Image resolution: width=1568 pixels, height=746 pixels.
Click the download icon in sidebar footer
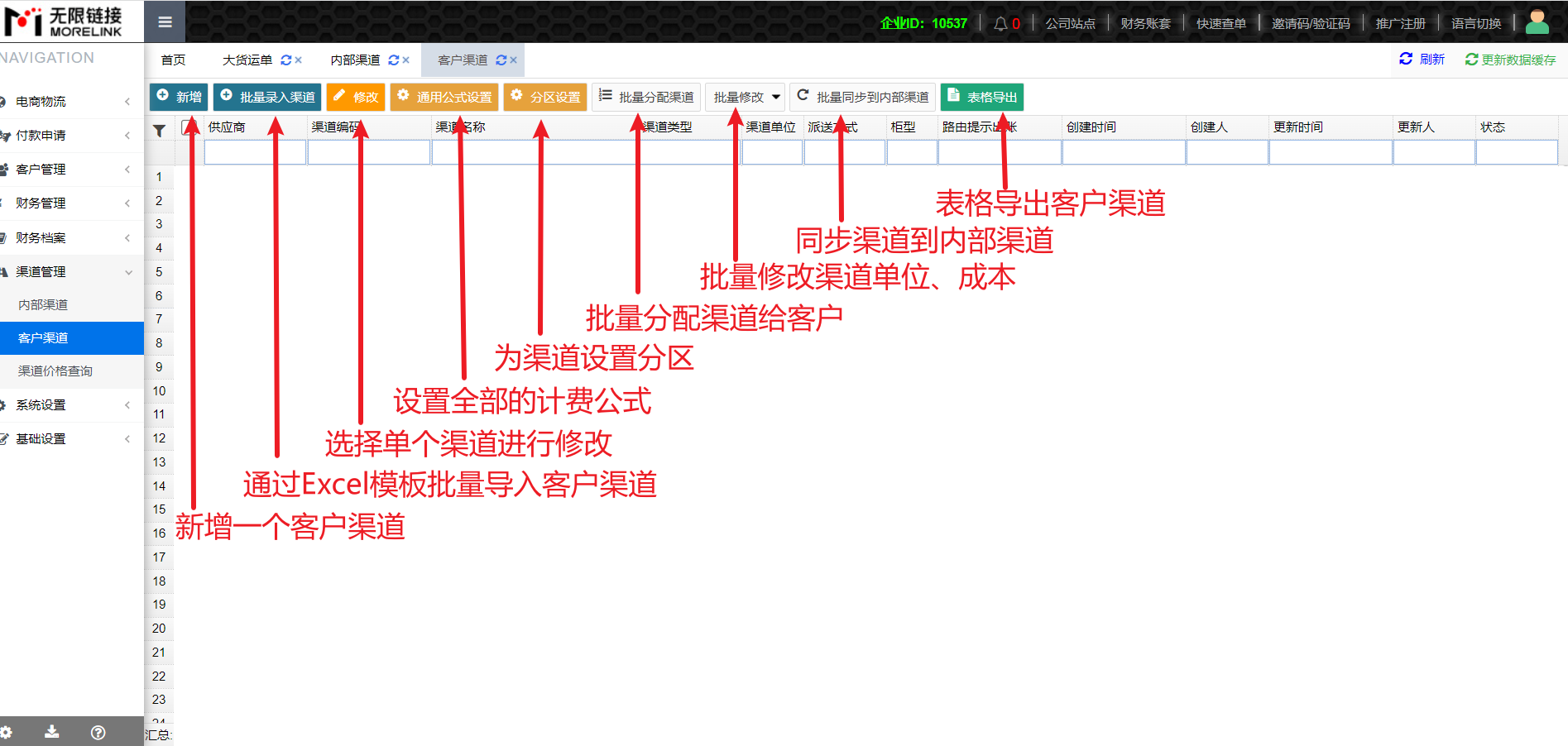click(51, 732)
